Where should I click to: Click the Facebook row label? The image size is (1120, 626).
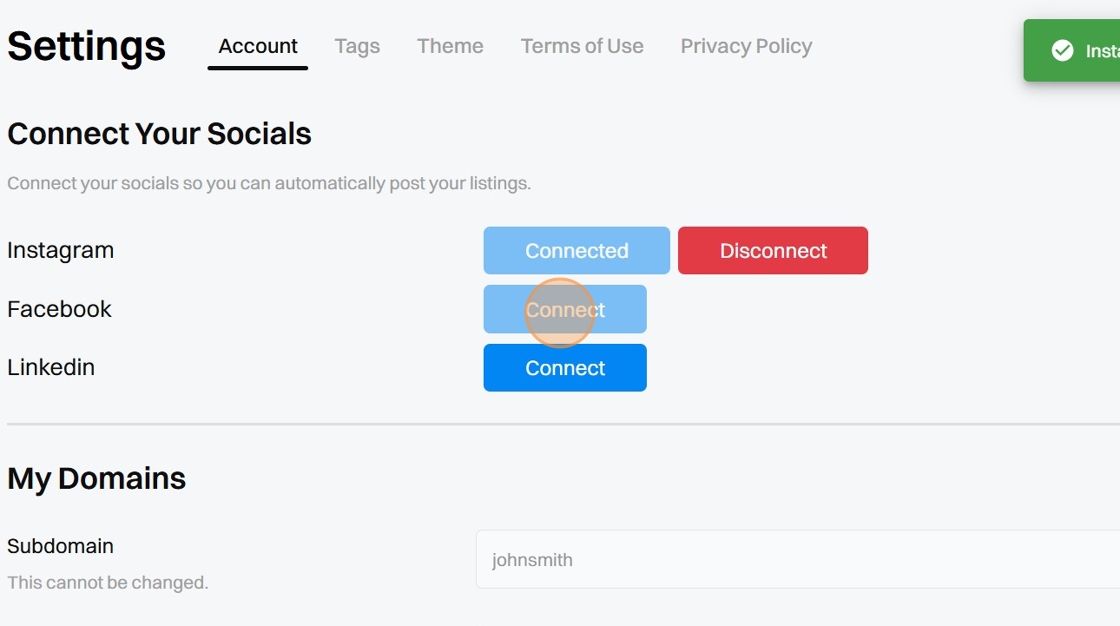59,309
